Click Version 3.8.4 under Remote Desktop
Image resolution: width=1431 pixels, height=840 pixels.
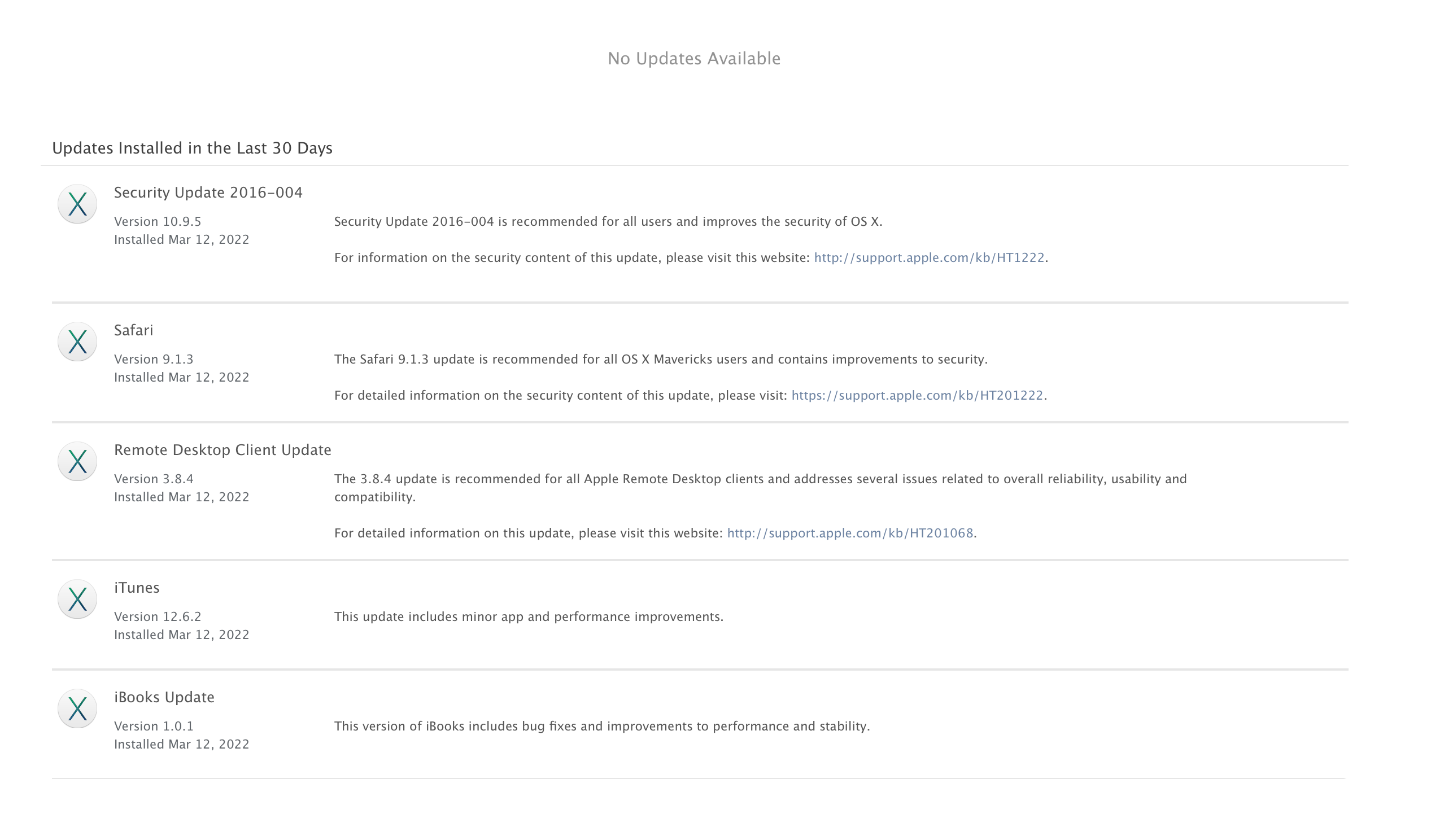[154, 480]
